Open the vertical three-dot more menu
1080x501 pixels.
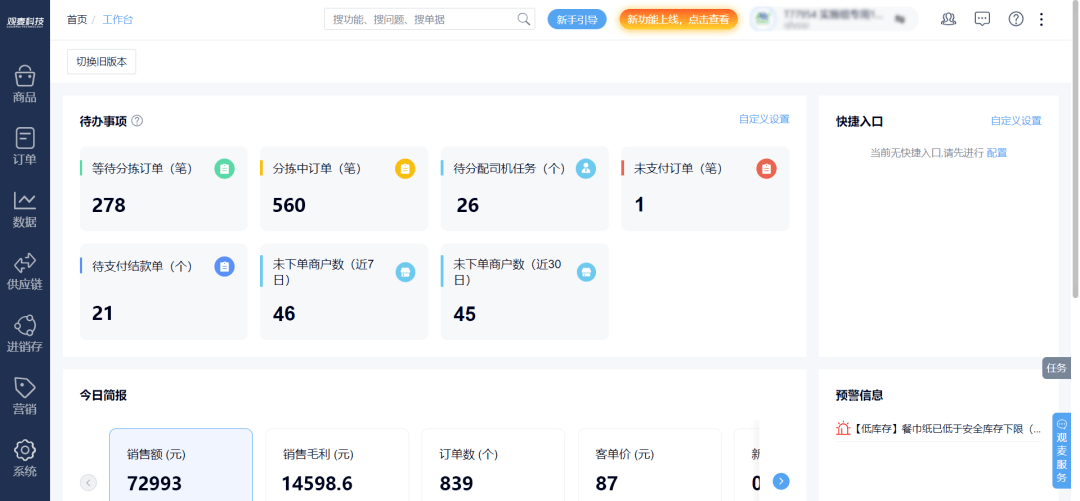click(1041, 19)
